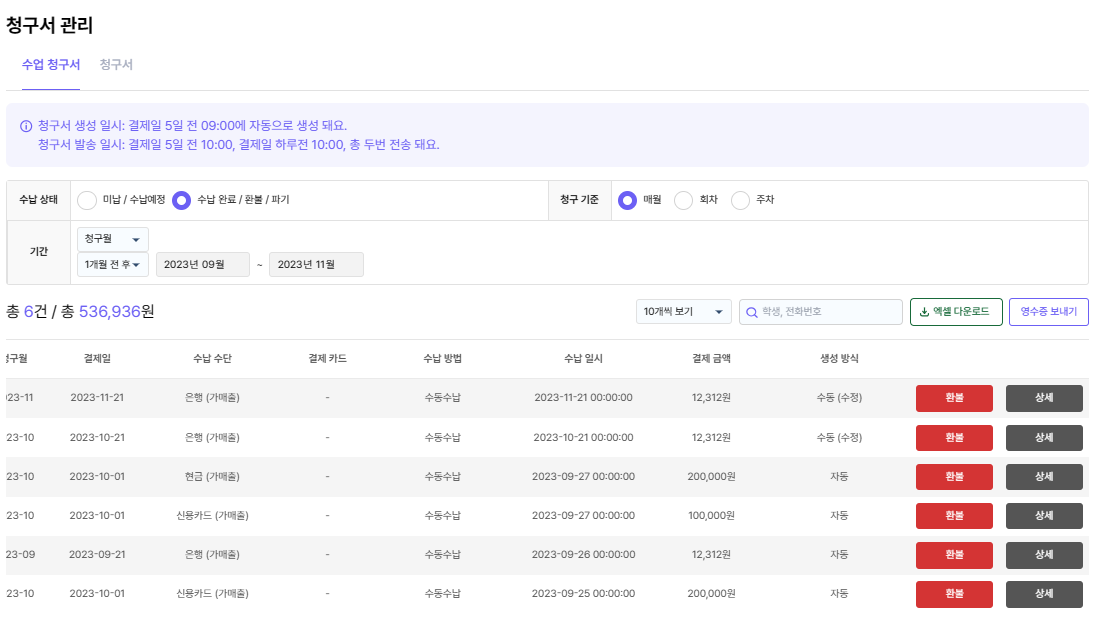Expand the 1개월 전 후 range dropdown

click(113, 264)
